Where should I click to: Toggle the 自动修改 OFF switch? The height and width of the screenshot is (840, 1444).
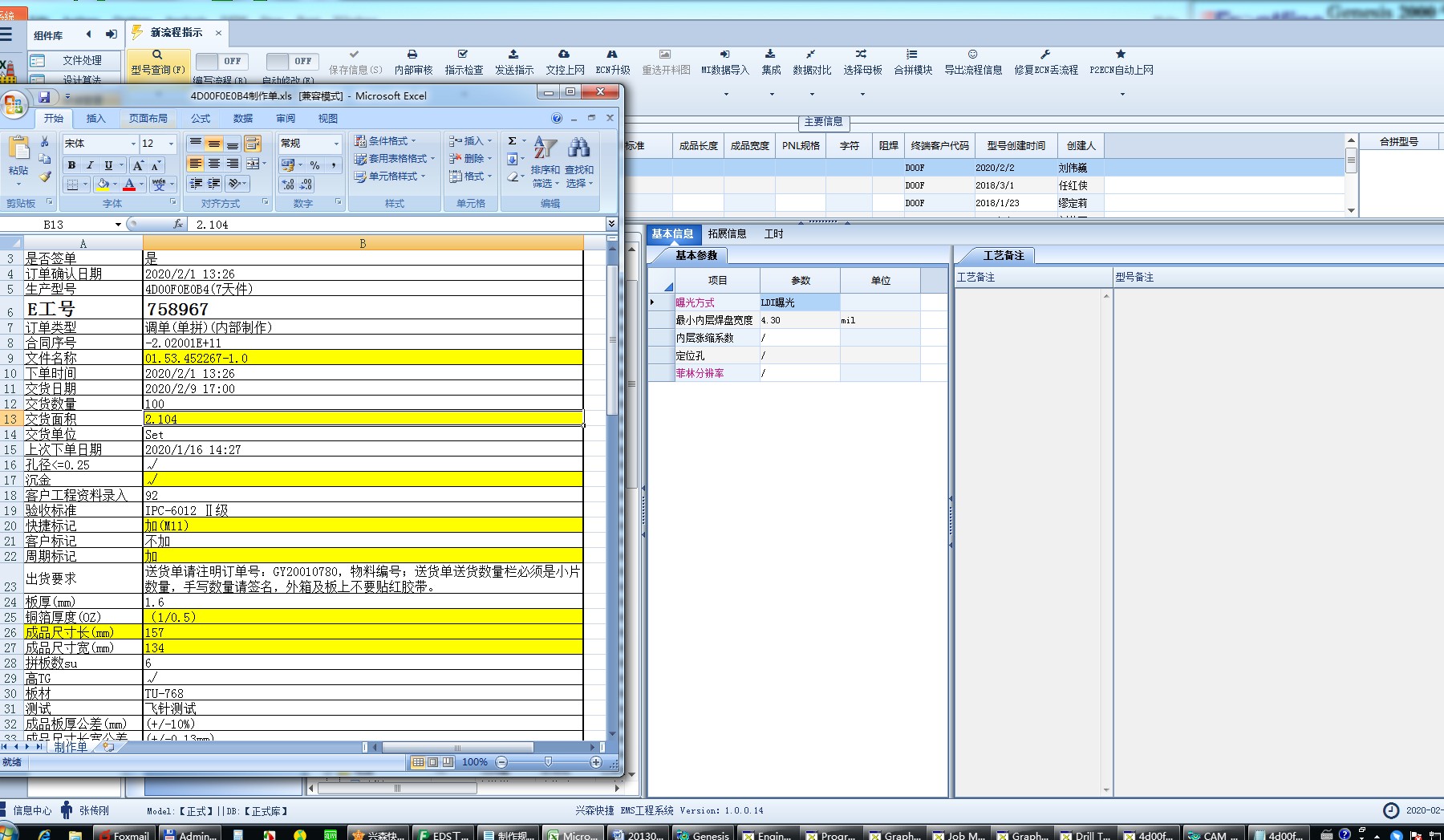tap(293, 61)
